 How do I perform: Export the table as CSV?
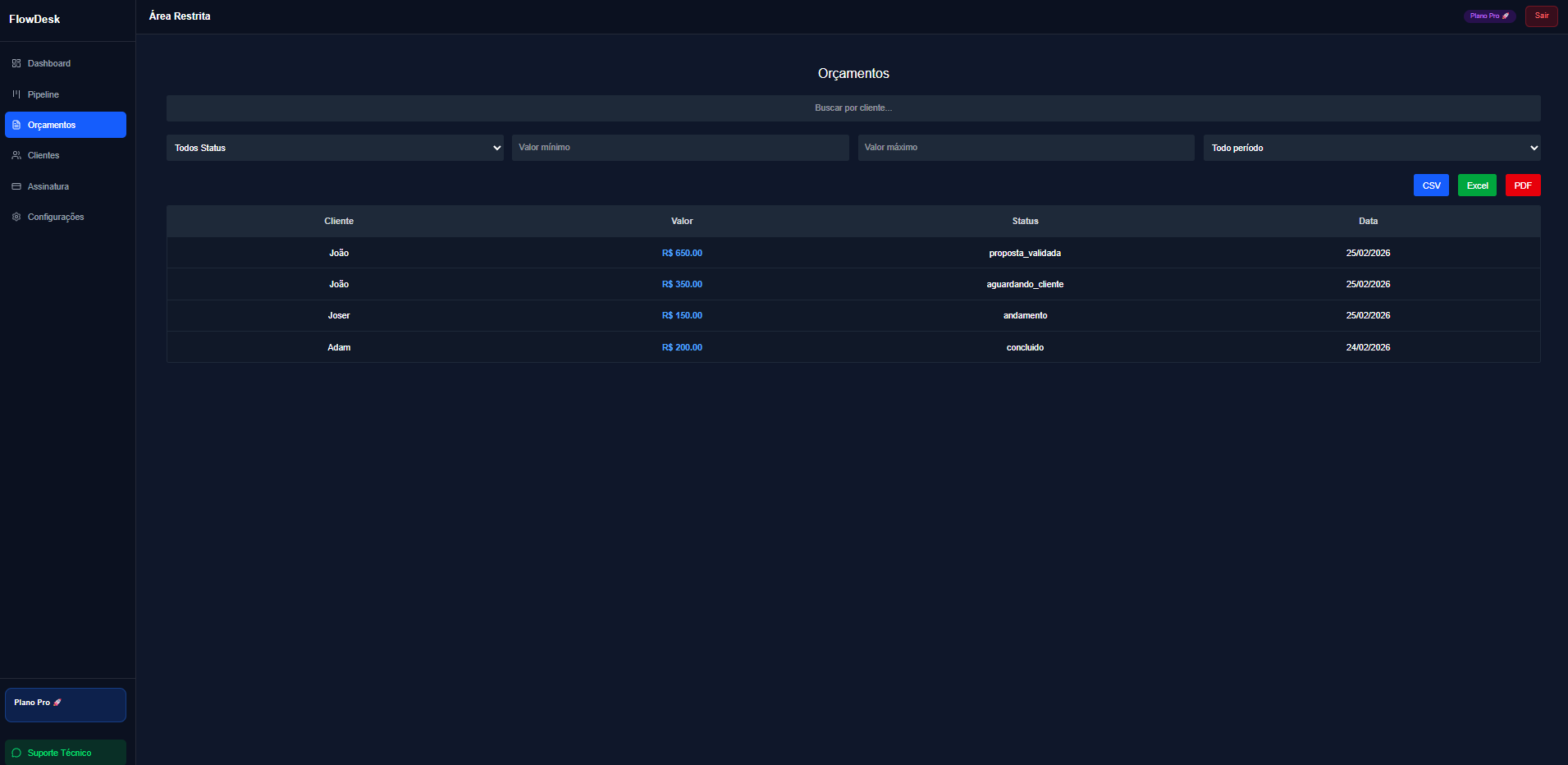click(x=1431, y=186)
